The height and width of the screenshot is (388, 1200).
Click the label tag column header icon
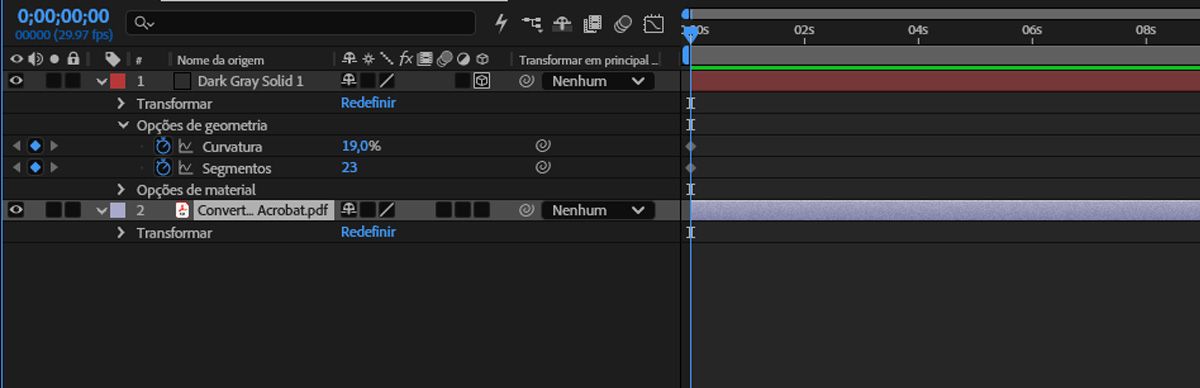112,59
